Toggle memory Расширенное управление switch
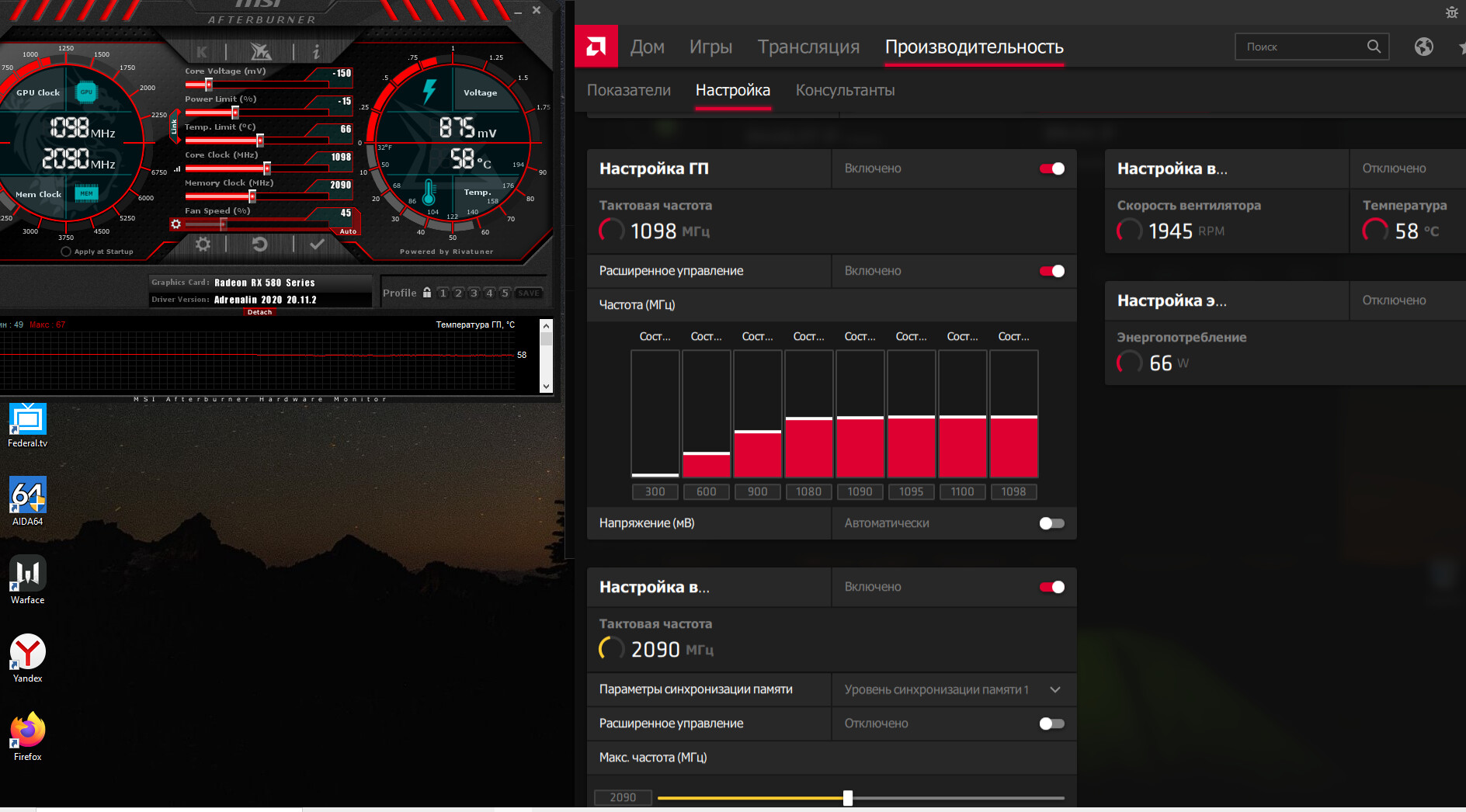This screenshot has height=812, width=1466. click(x=1052, y=724)
